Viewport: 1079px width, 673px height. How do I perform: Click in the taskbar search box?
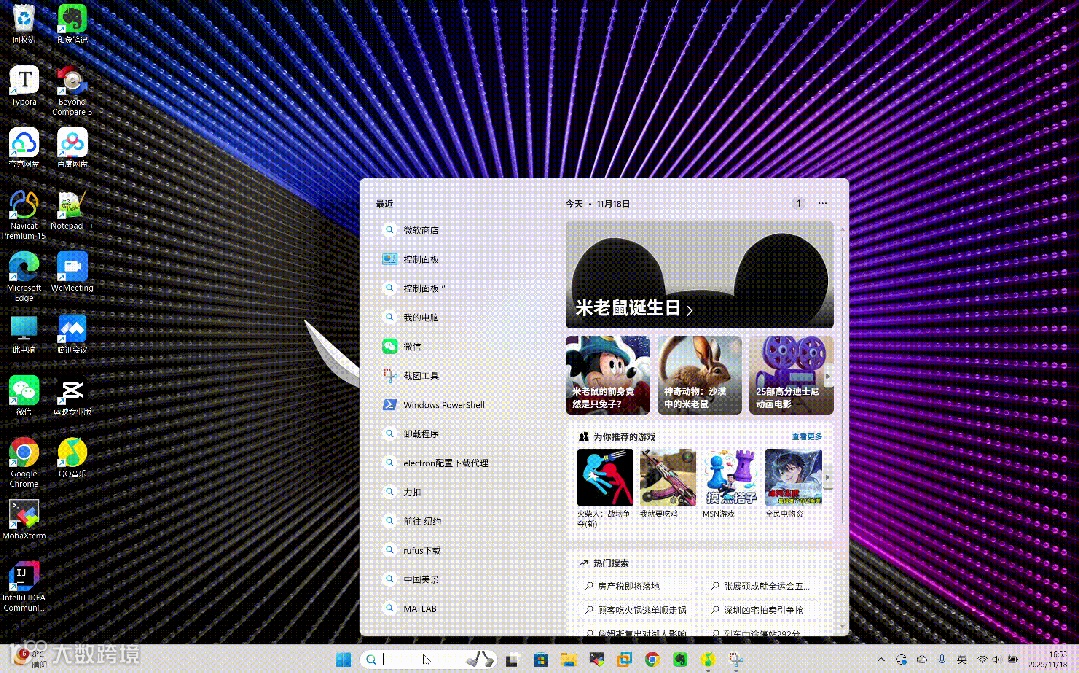[x=428, y=660]
